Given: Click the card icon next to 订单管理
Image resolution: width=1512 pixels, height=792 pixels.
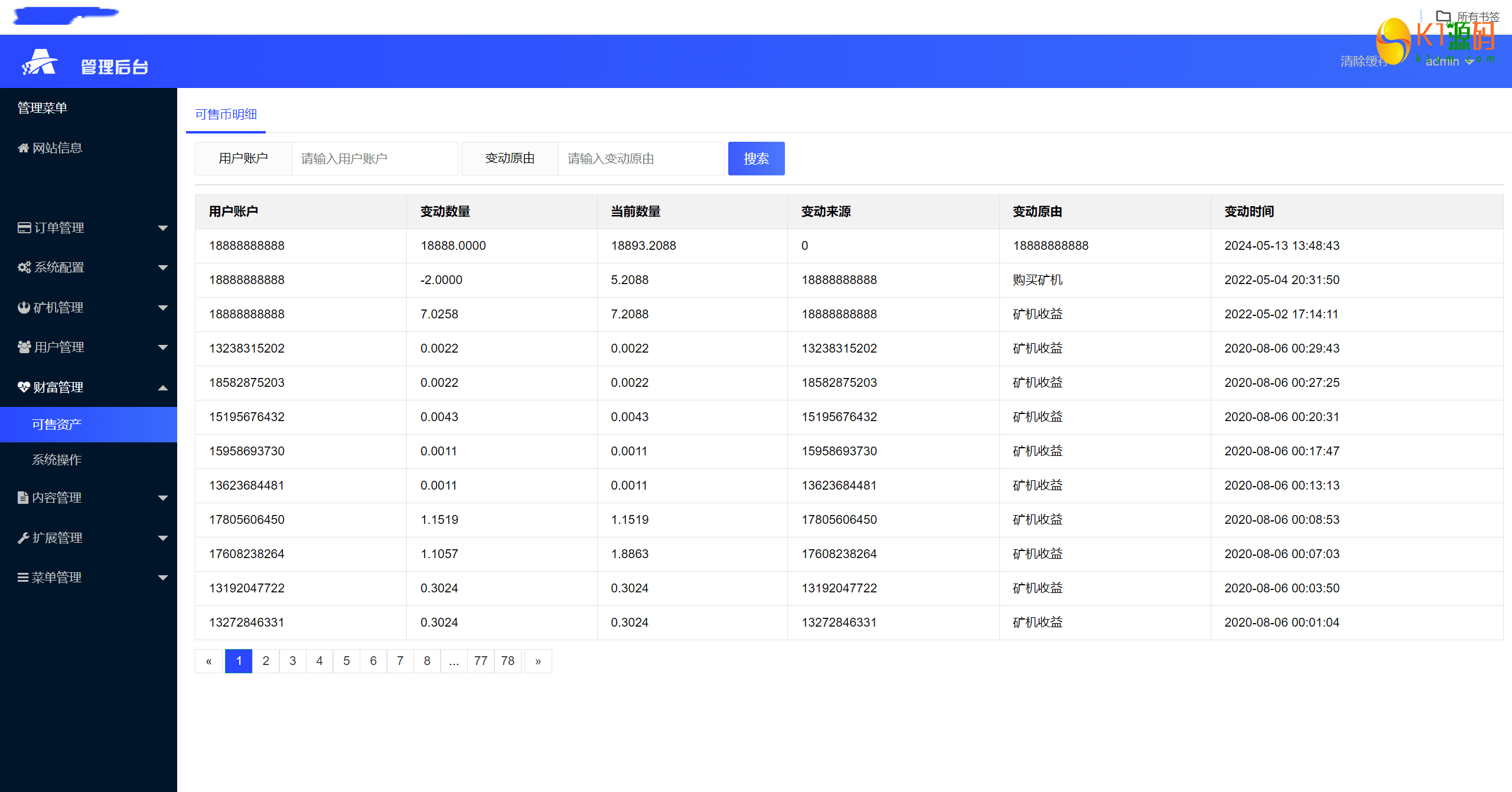Looking at the screenshot, I should tap(24, 228).
